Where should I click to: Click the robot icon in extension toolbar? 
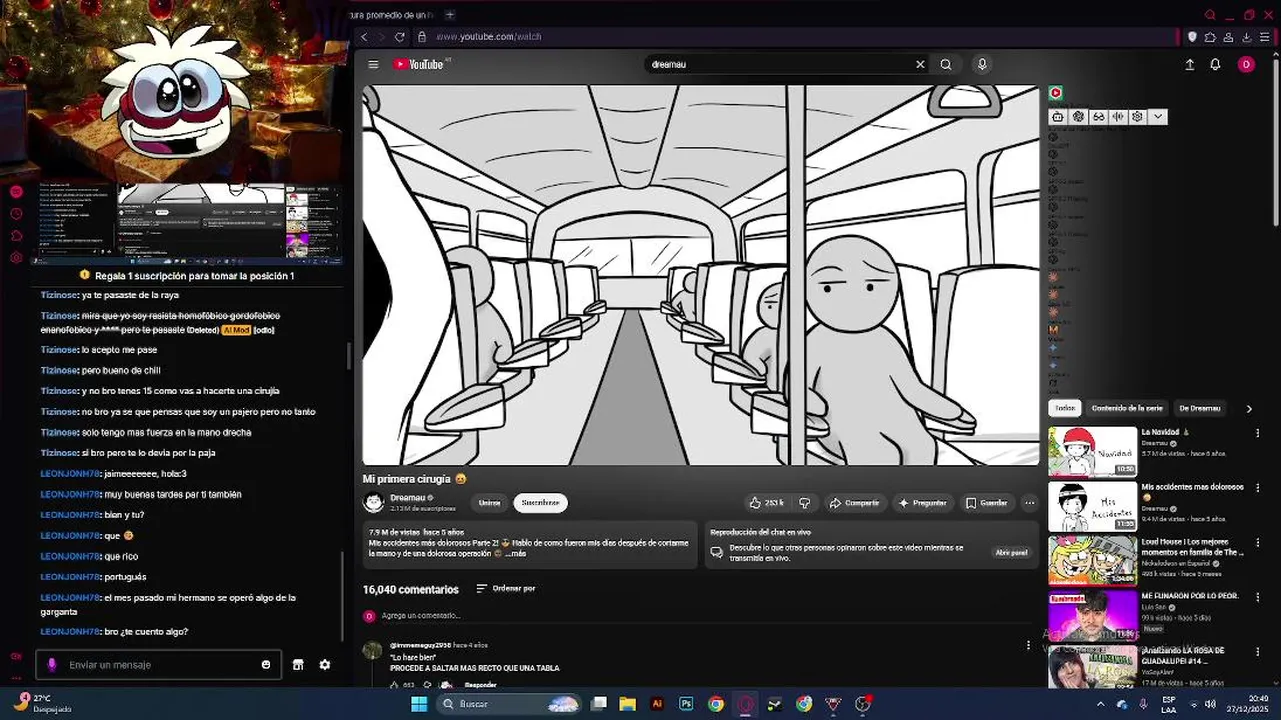(x=1058, y=117)
